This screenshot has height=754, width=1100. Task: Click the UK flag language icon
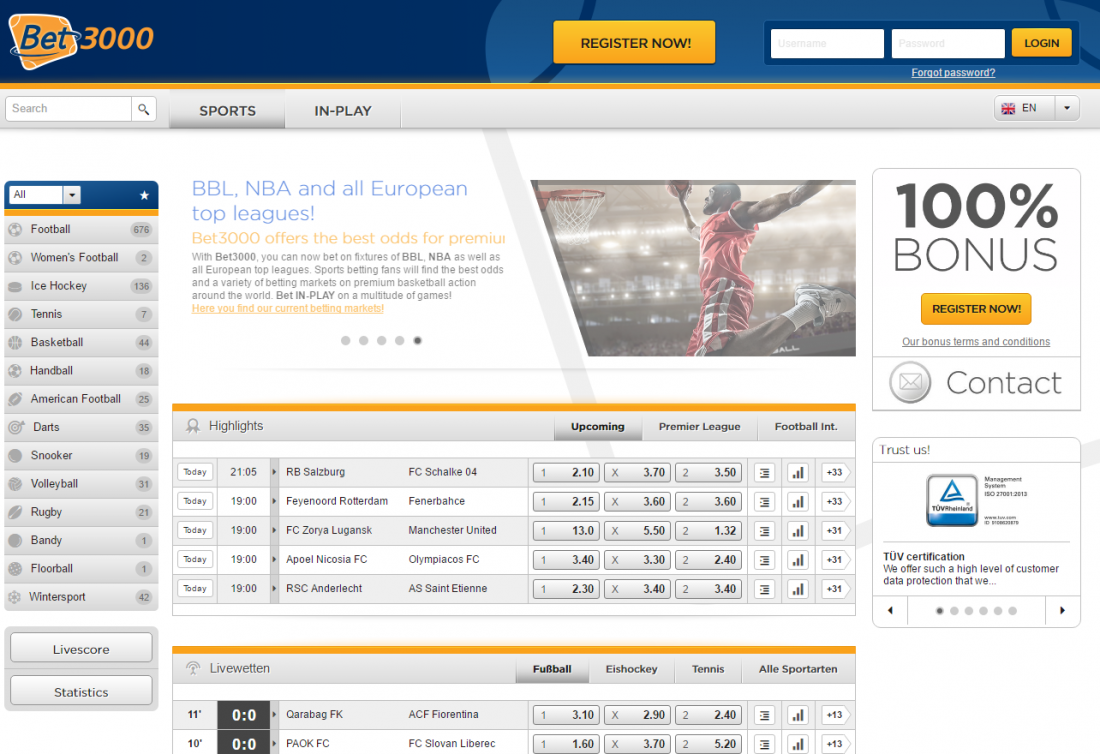(1008, 109)
